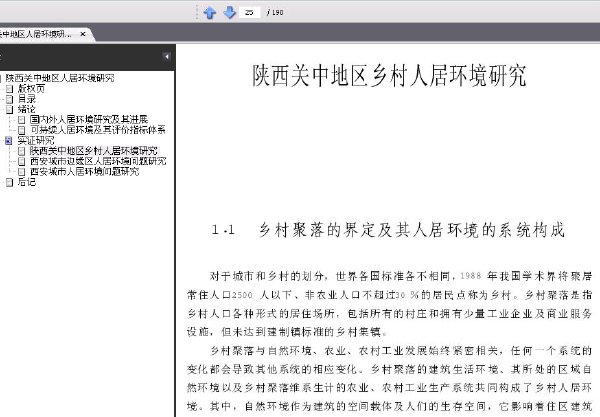Open bookmark 陕西关中地区乡村人居环境研究
Image resolution: width=600 pixels, height=417 pixels.
pos(93,151)
